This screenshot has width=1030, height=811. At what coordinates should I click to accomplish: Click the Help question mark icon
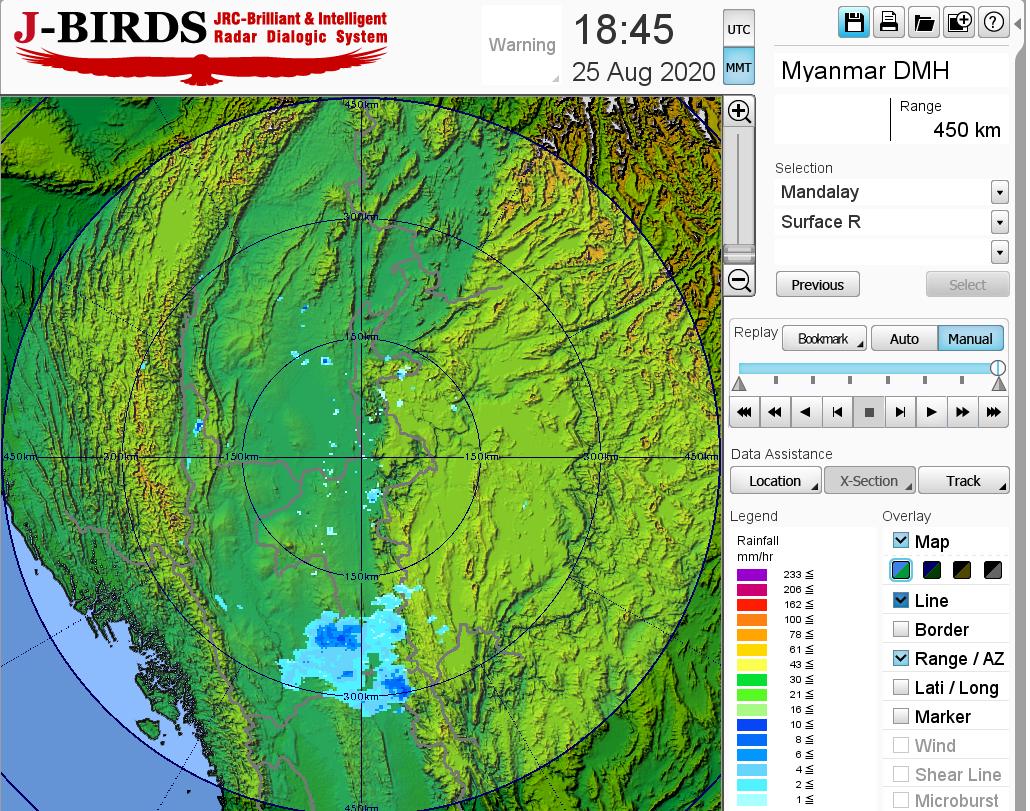993,23
